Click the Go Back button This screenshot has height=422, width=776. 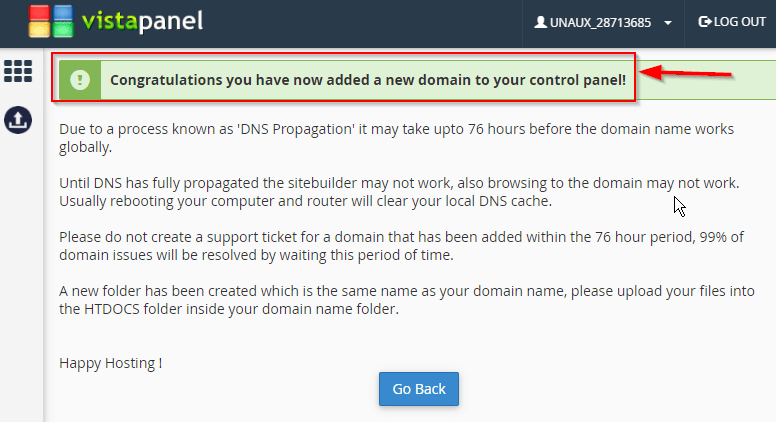coord(419,389)
